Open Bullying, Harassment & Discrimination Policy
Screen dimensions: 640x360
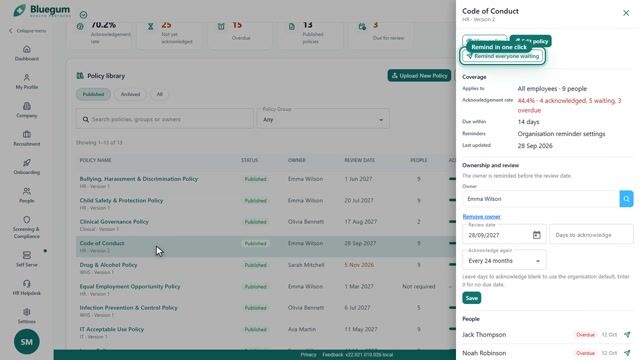coord(139,179)
